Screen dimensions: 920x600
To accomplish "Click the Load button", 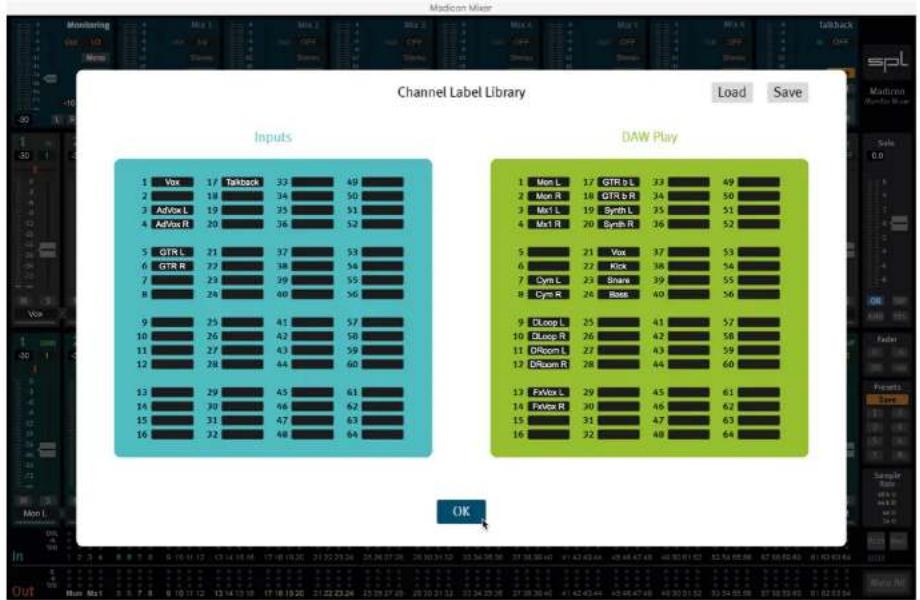I will coord(732,92).
